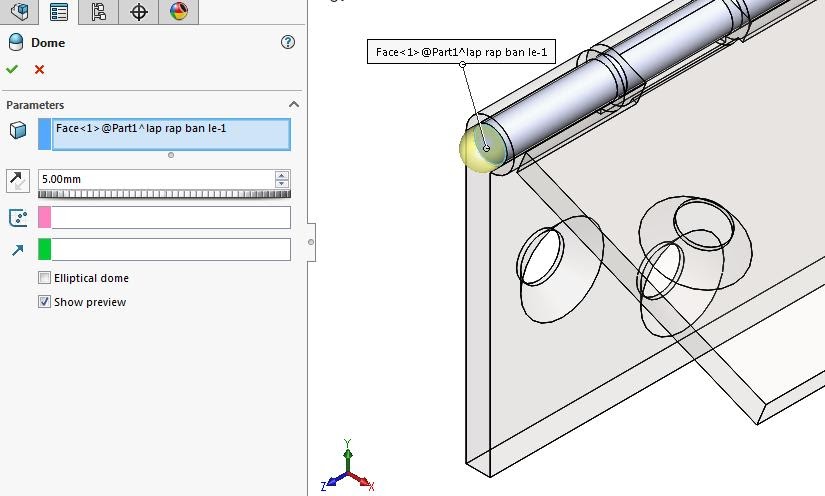
Task: Open Dome help question mark
Action: [288, 42]
